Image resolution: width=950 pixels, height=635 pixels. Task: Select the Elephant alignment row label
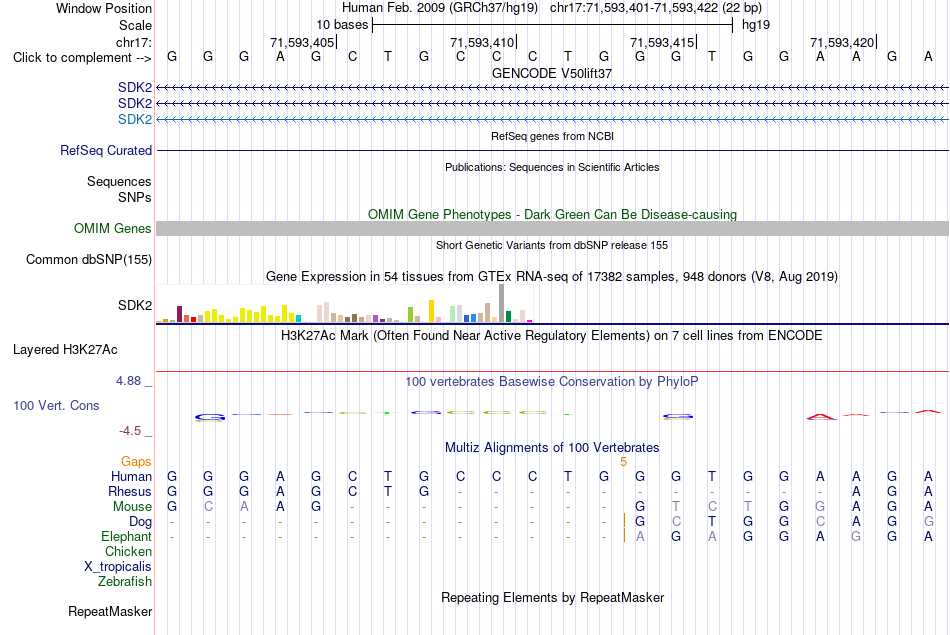(126, 536)
